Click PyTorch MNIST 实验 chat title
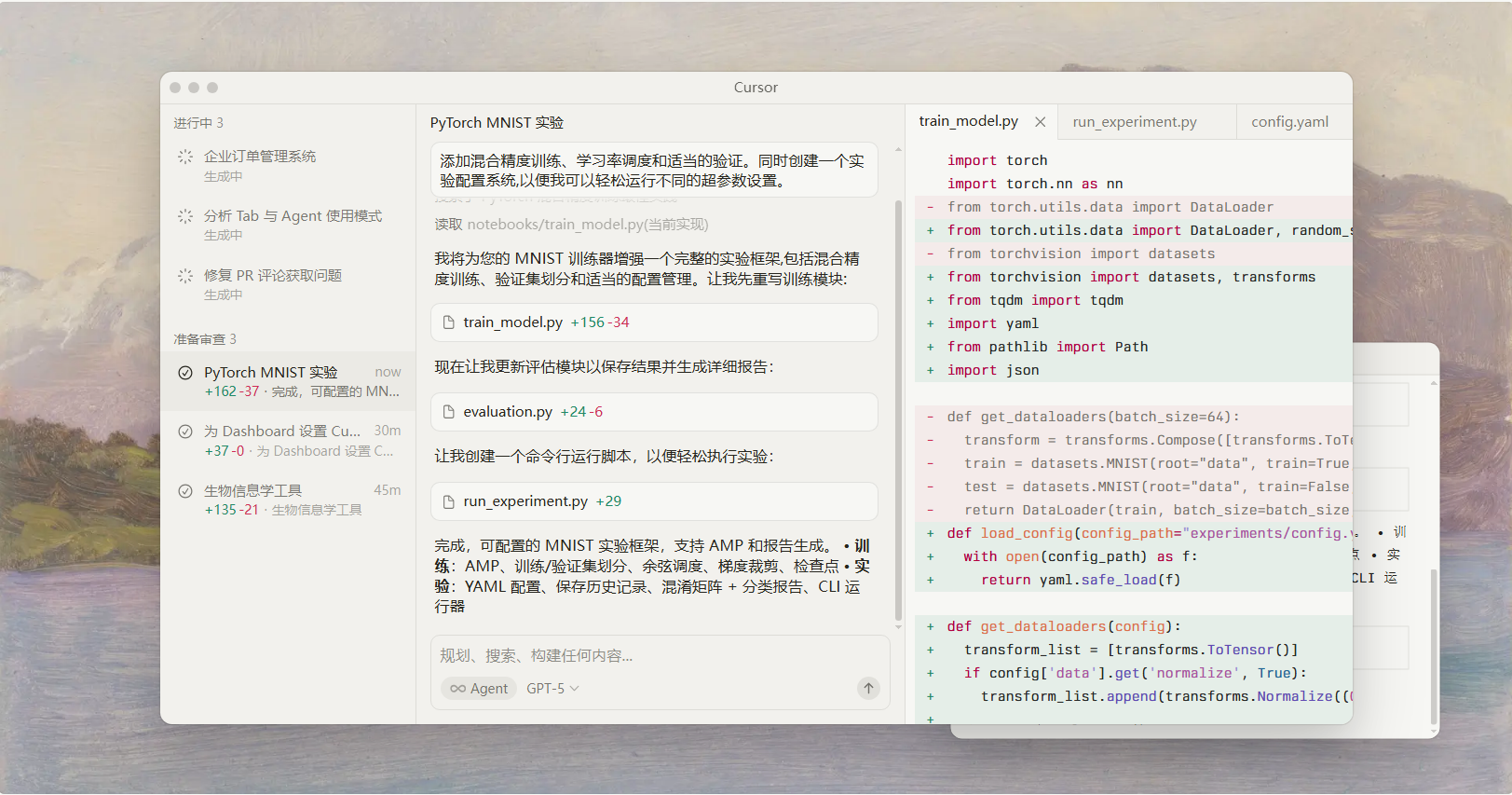 pyautogui.click(x=497, y=123)
